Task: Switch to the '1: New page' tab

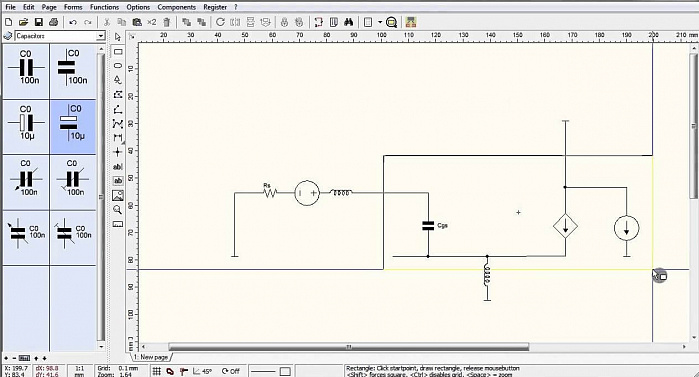Action: click(152, 357)
